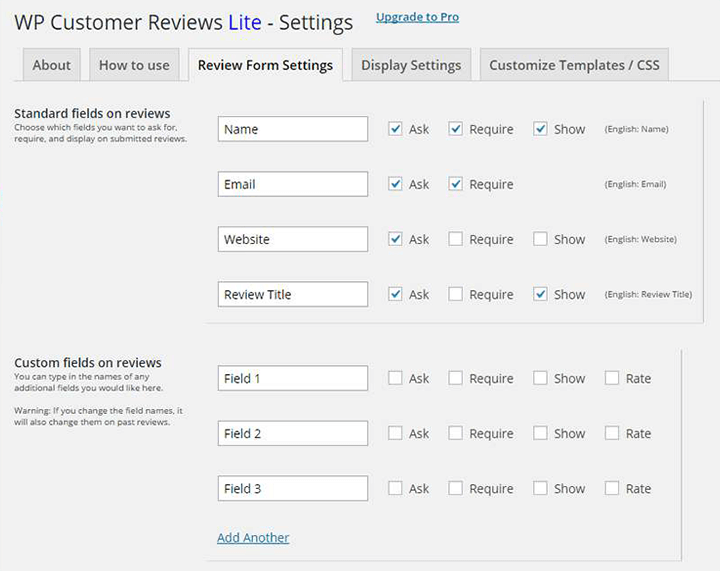Enable Rate for custom Field 3
Viewport: 720px width, 571px height.
(612, 488)
